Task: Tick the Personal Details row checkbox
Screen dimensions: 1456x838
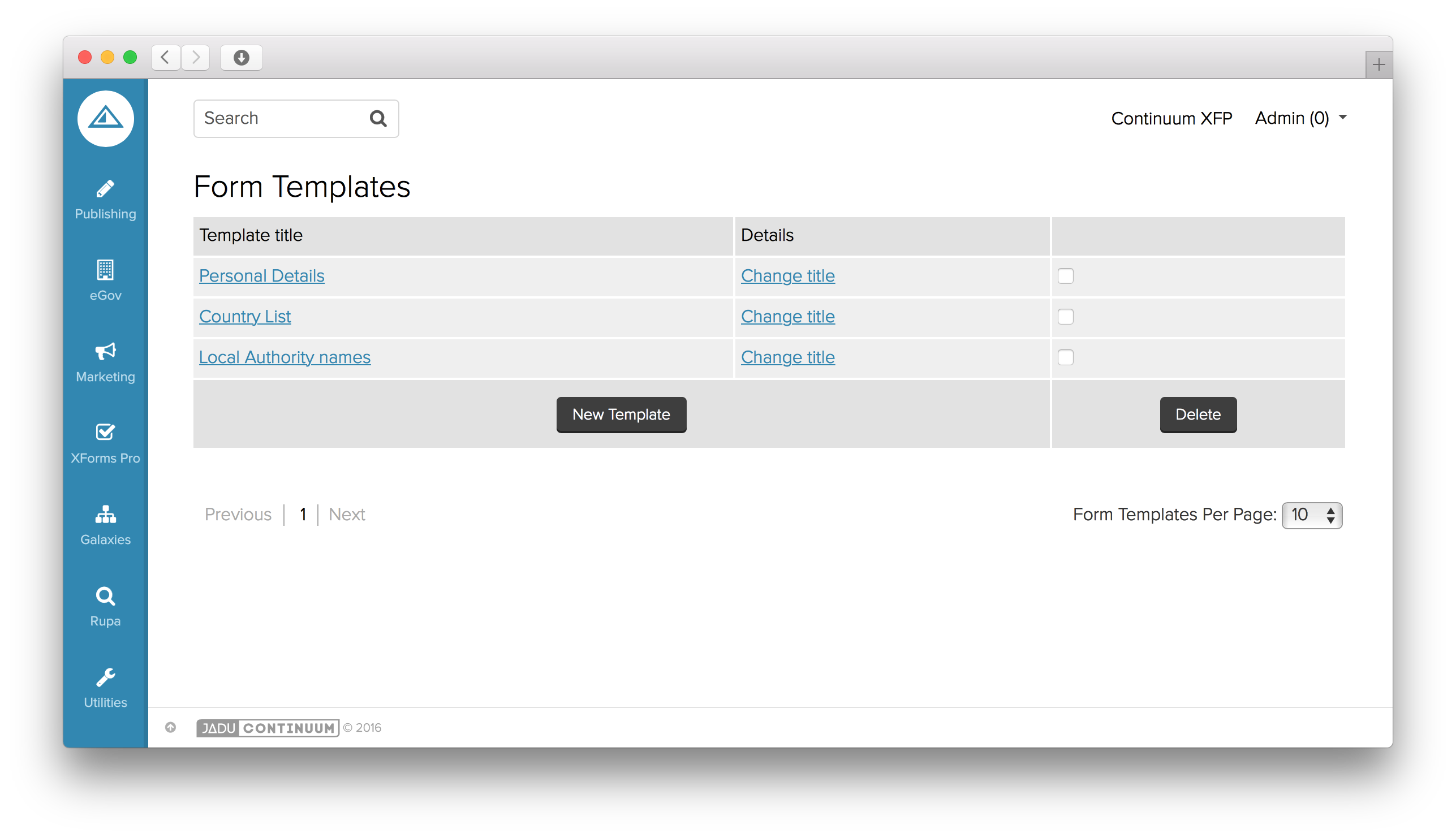Action: point(1065,277)
